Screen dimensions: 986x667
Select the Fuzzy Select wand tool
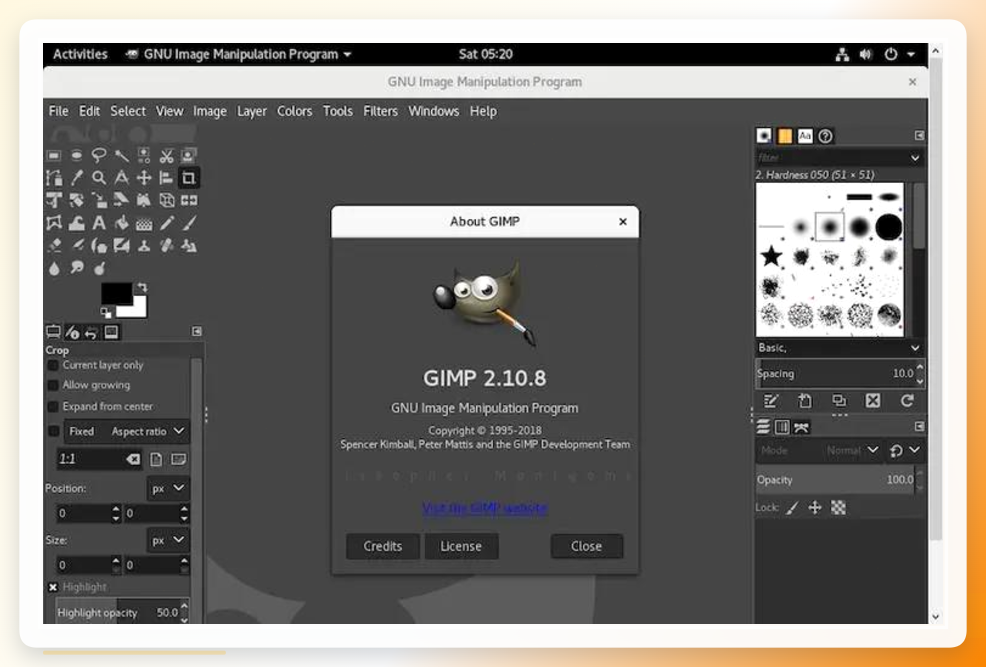(x=121, y=155)
